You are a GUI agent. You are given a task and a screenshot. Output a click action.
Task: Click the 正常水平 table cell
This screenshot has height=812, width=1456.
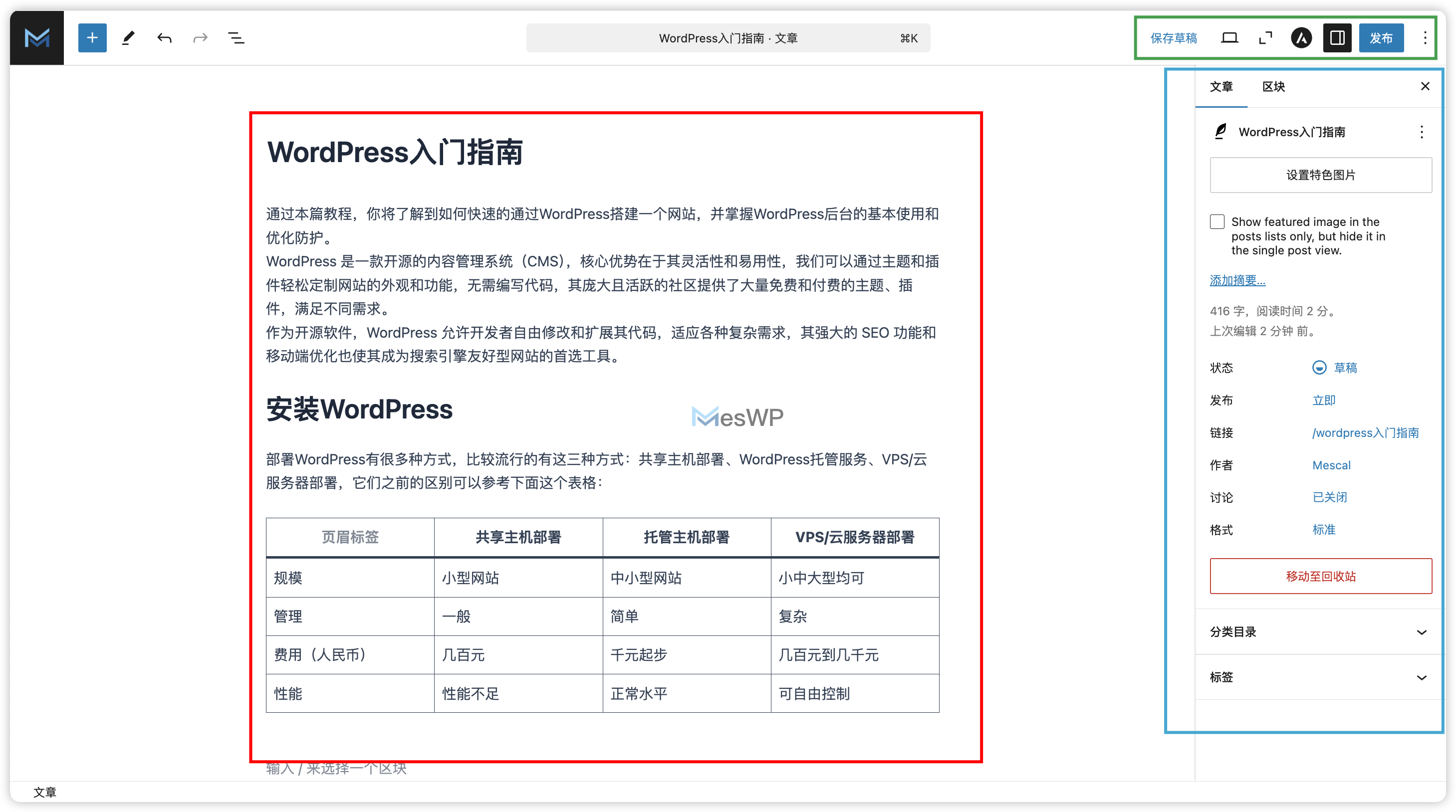[687, 693]
